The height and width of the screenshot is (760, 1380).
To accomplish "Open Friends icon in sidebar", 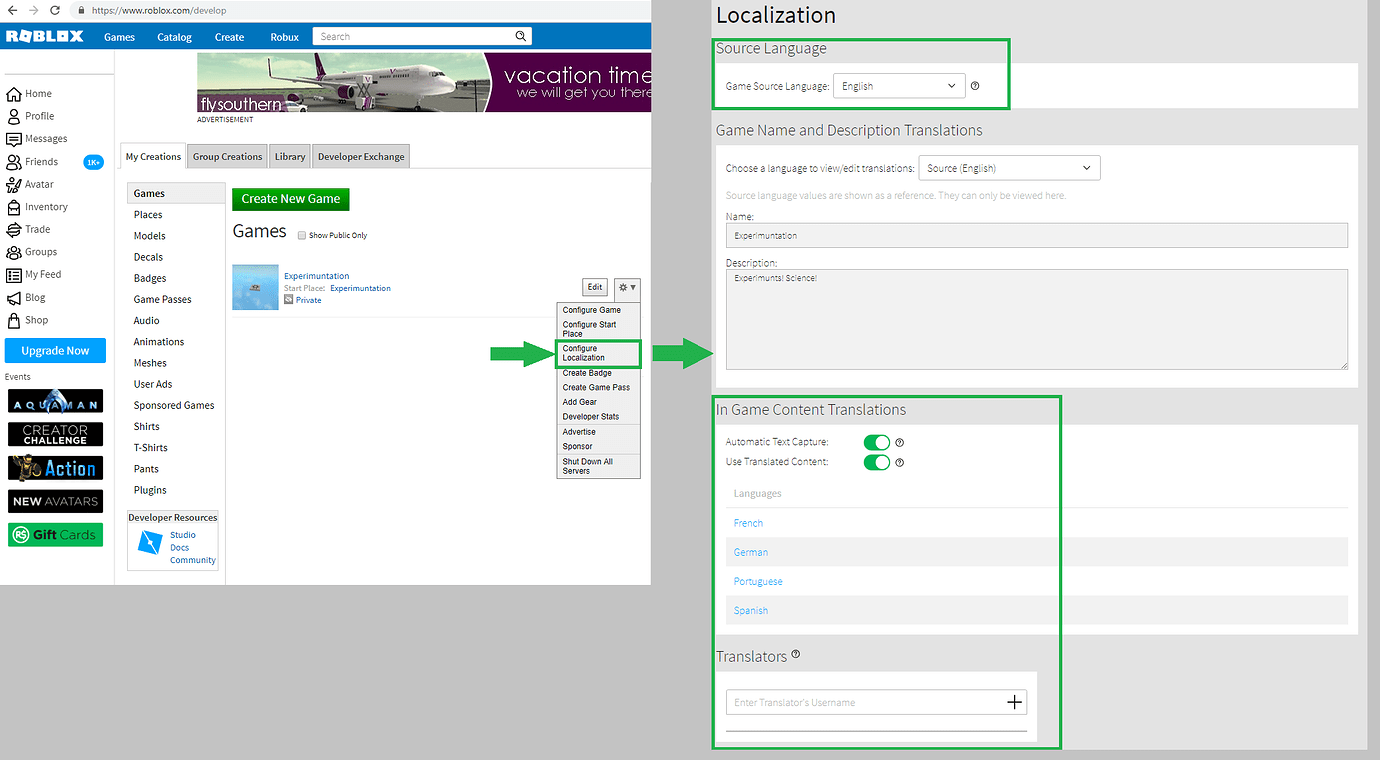I will [14, 162].
